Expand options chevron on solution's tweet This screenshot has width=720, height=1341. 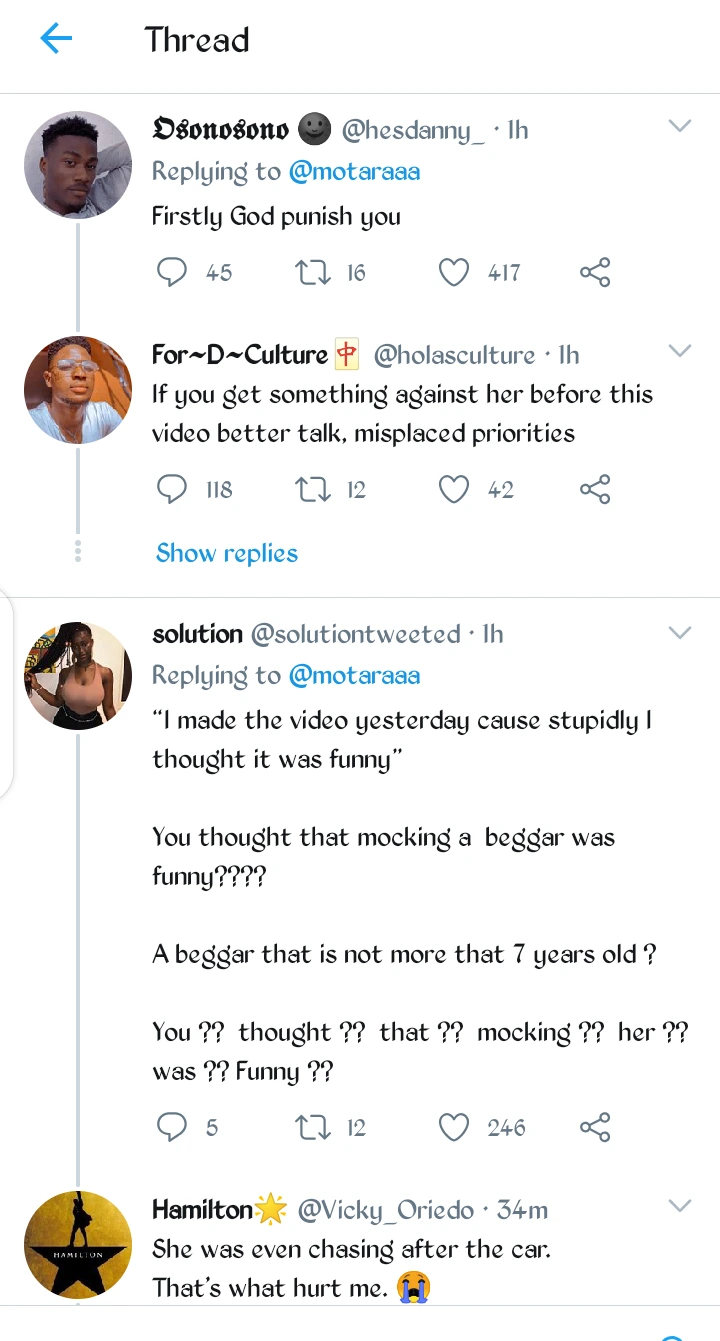(679, 633)
